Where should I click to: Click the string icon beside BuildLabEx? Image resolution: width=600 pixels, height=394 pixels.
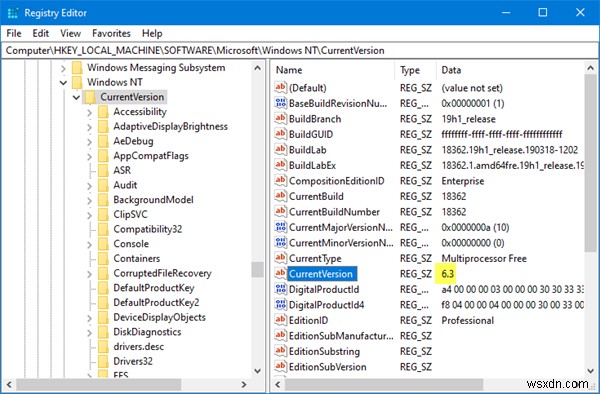(x=280, y=165)
